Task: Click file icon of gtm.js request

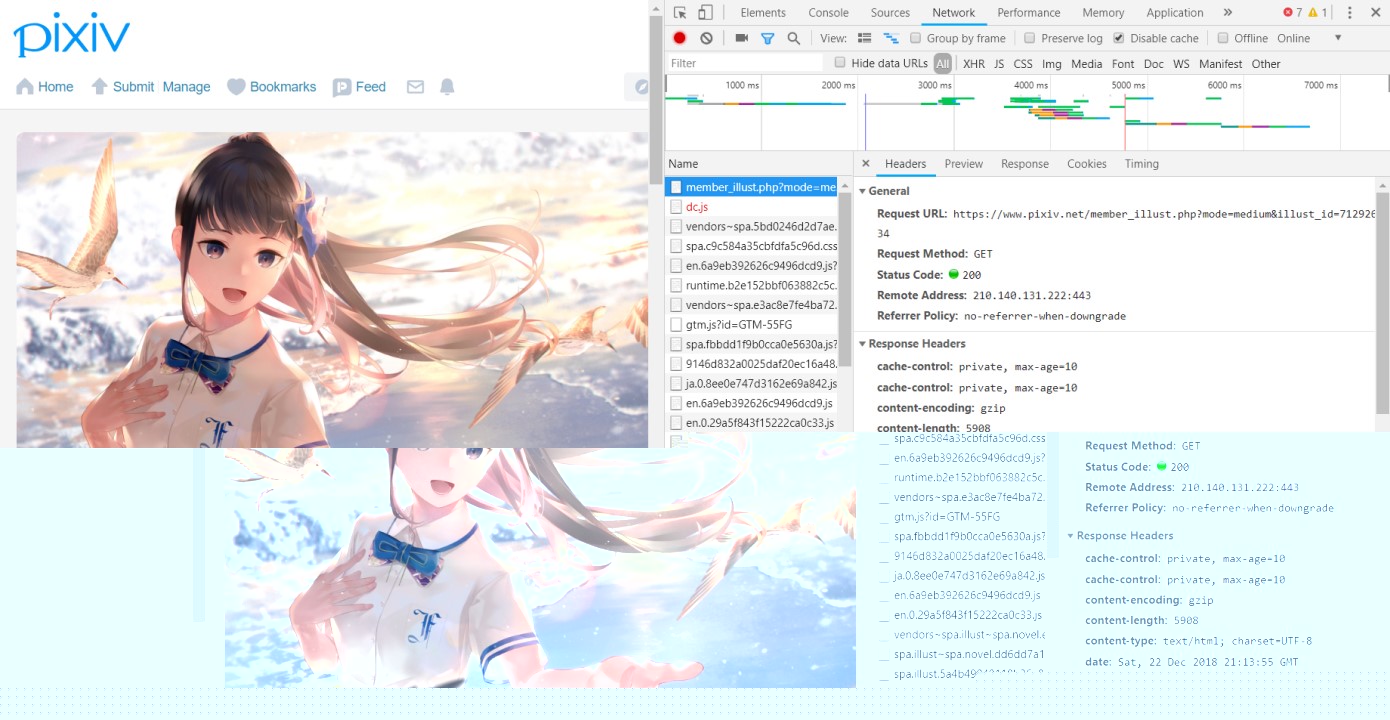Action: pos(676,325)
